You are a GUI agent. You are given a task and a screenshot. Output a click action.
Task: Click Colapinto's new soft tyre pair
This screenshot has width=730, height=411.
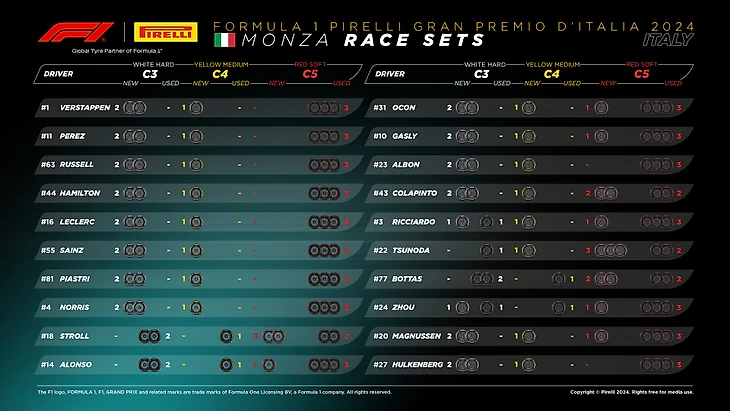(606, 193)
